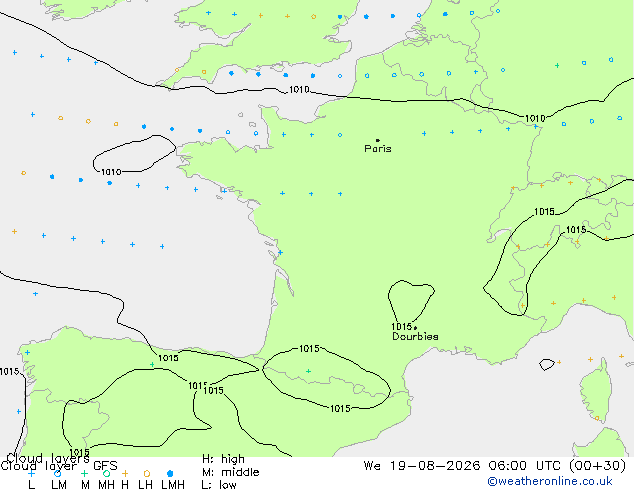Click the orange plus legend symbol for H
The height and width of the screenshot is (490, 634).
(125, 473)
